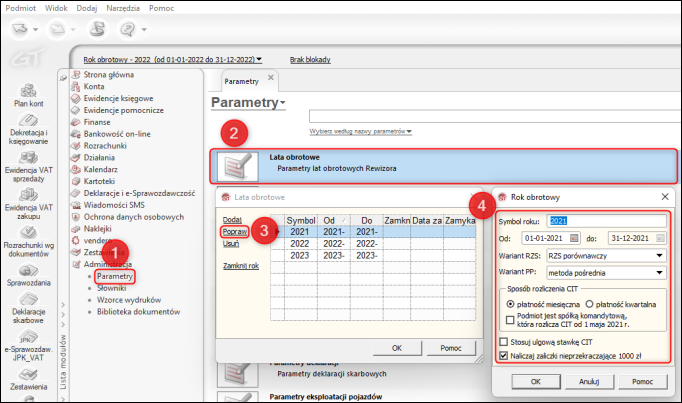This screenshot has width=682, height=403.
Task: Open dropdown arrow beside help toolbar icon
Action: (x=144, y=30)
